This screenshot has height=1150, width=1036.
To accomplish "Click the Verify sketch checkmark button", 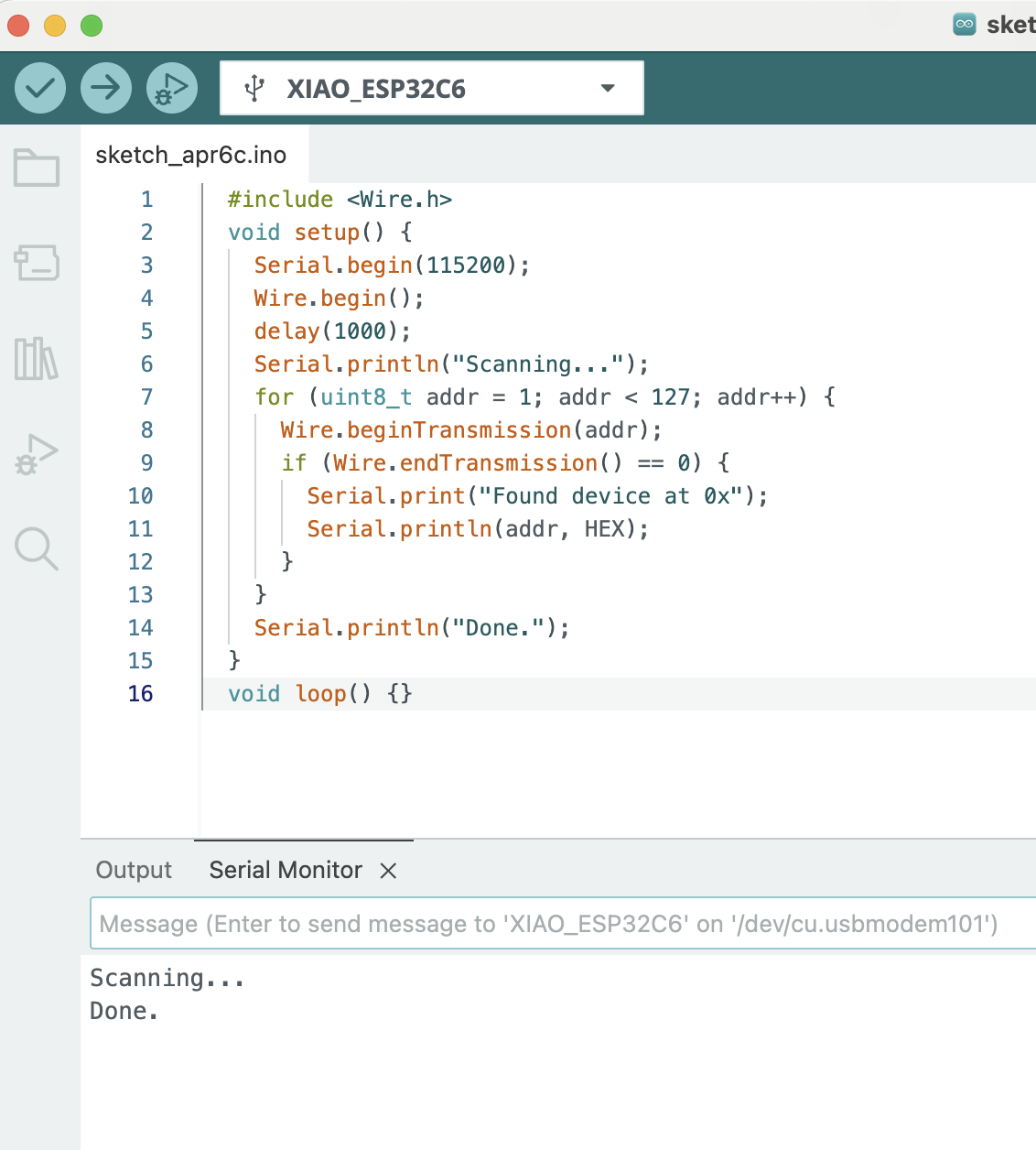I will pos(40,88).
